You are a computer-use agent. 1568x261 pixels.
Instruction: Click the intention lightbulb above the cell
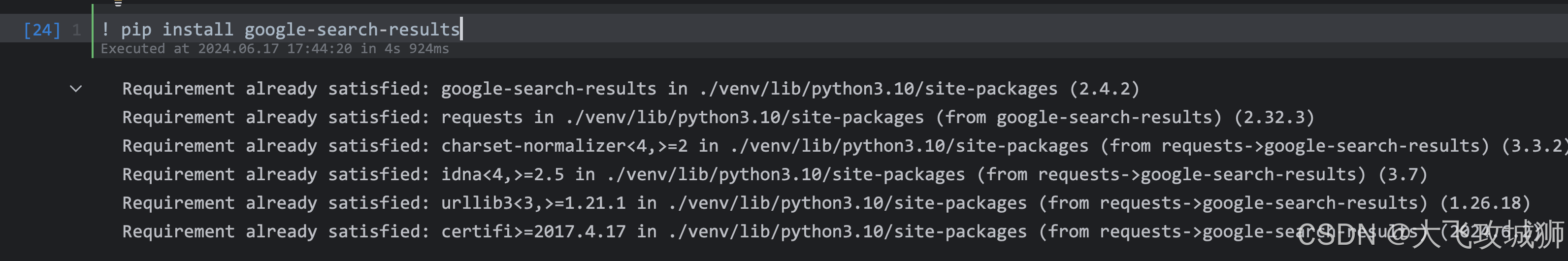point(118,3)
